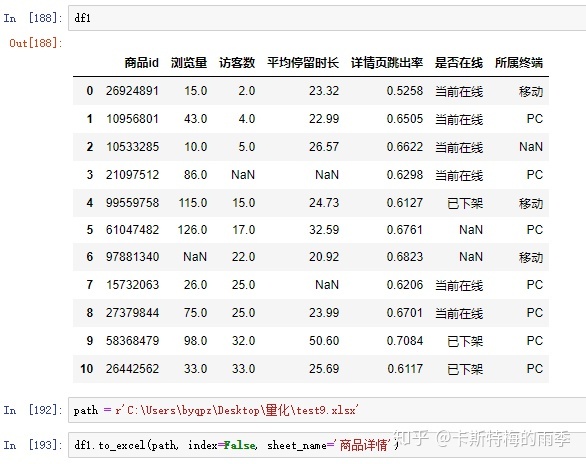
Task: Click the NaN visitor count in row 3
Action: [x=243, y=174]
